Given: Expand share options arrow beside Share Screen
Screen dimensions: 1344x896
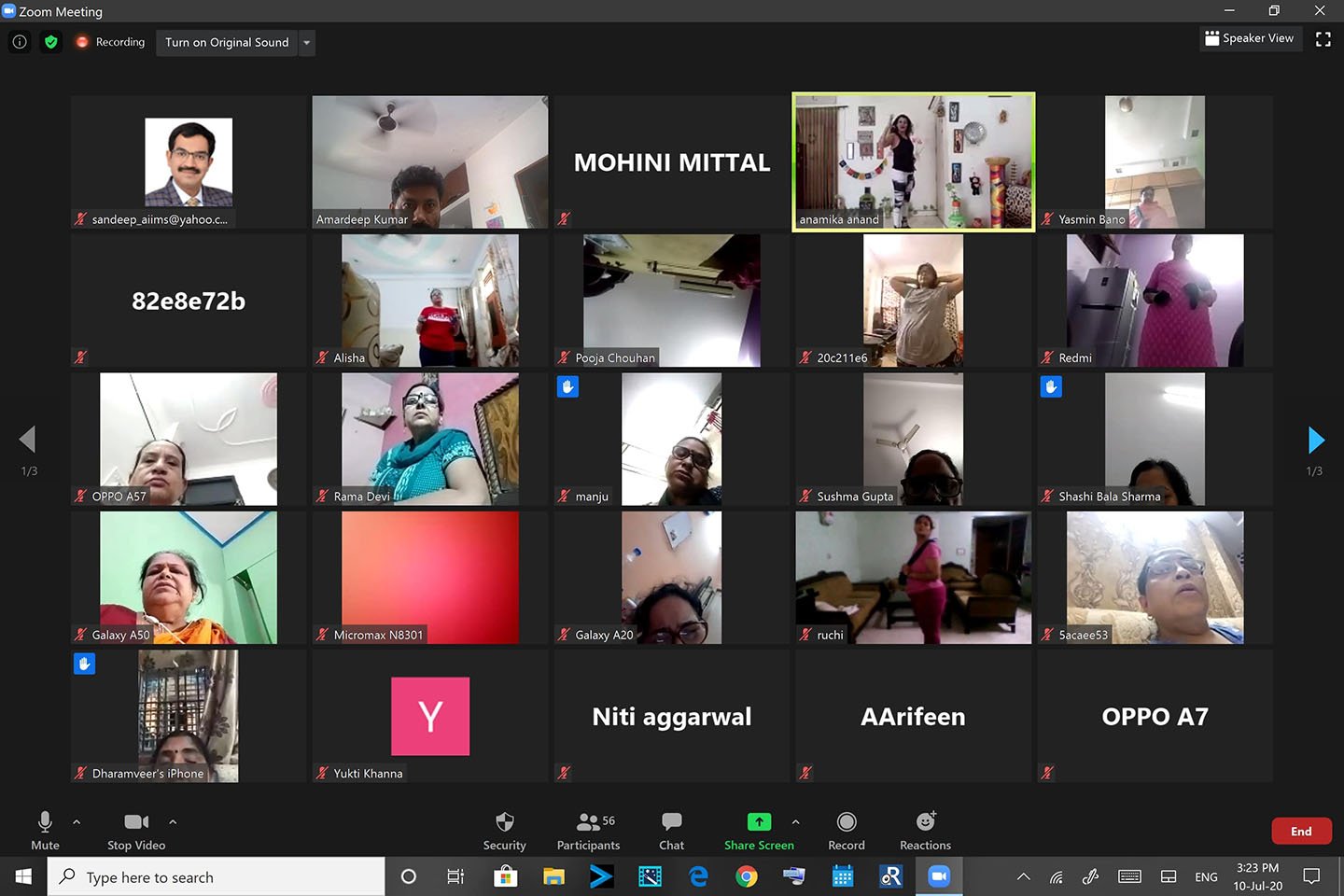Looking at the screenshot, I should 795,822.
